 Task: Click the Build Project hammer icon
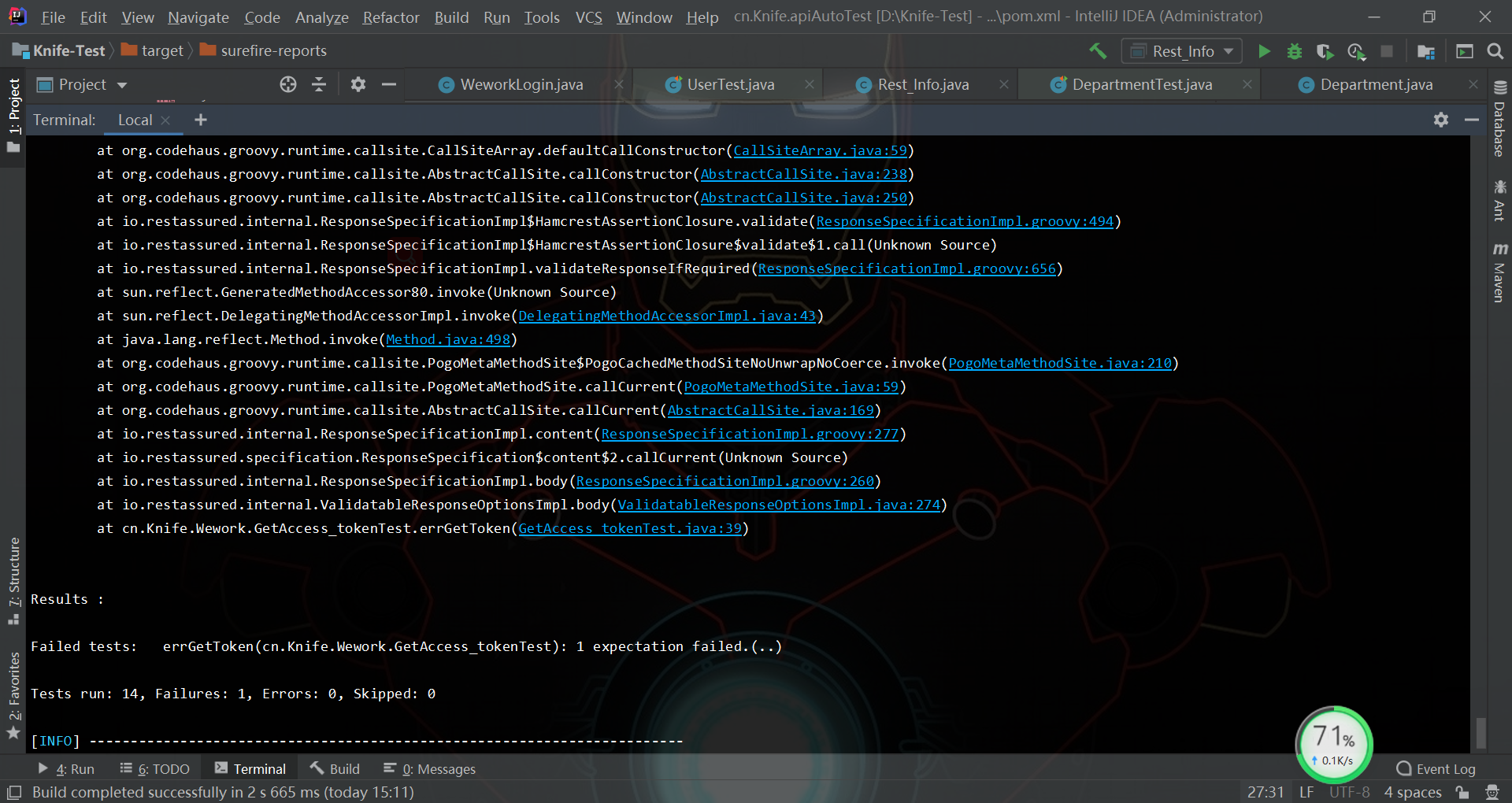(1098, 51)
